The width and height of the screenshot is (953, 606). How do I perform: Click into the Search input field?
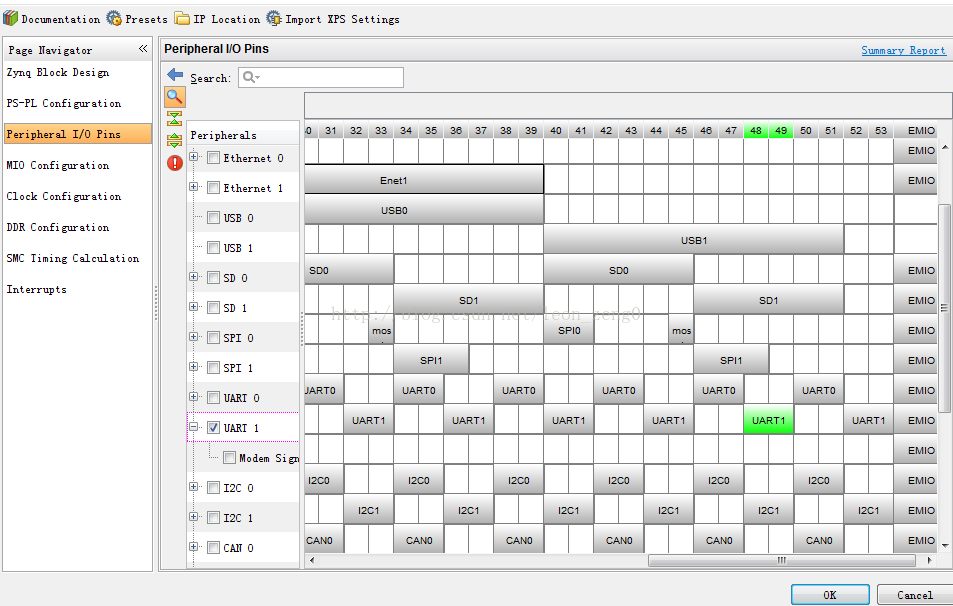click(321, 77)
